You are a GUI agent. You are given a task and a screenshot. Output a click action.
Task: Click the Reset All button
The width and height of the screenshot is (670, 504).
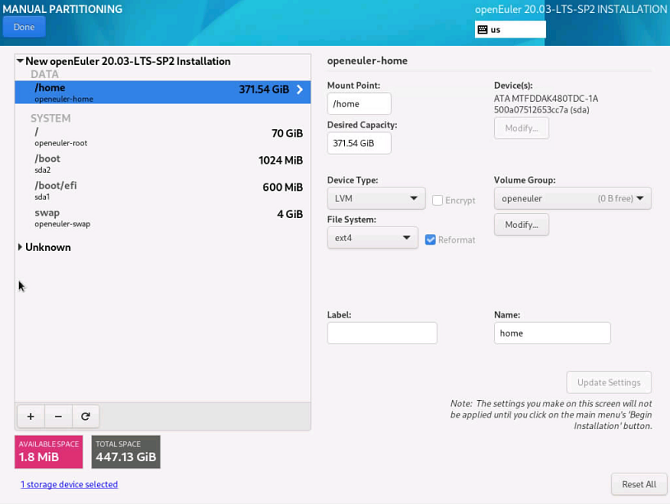pos(638,484)
